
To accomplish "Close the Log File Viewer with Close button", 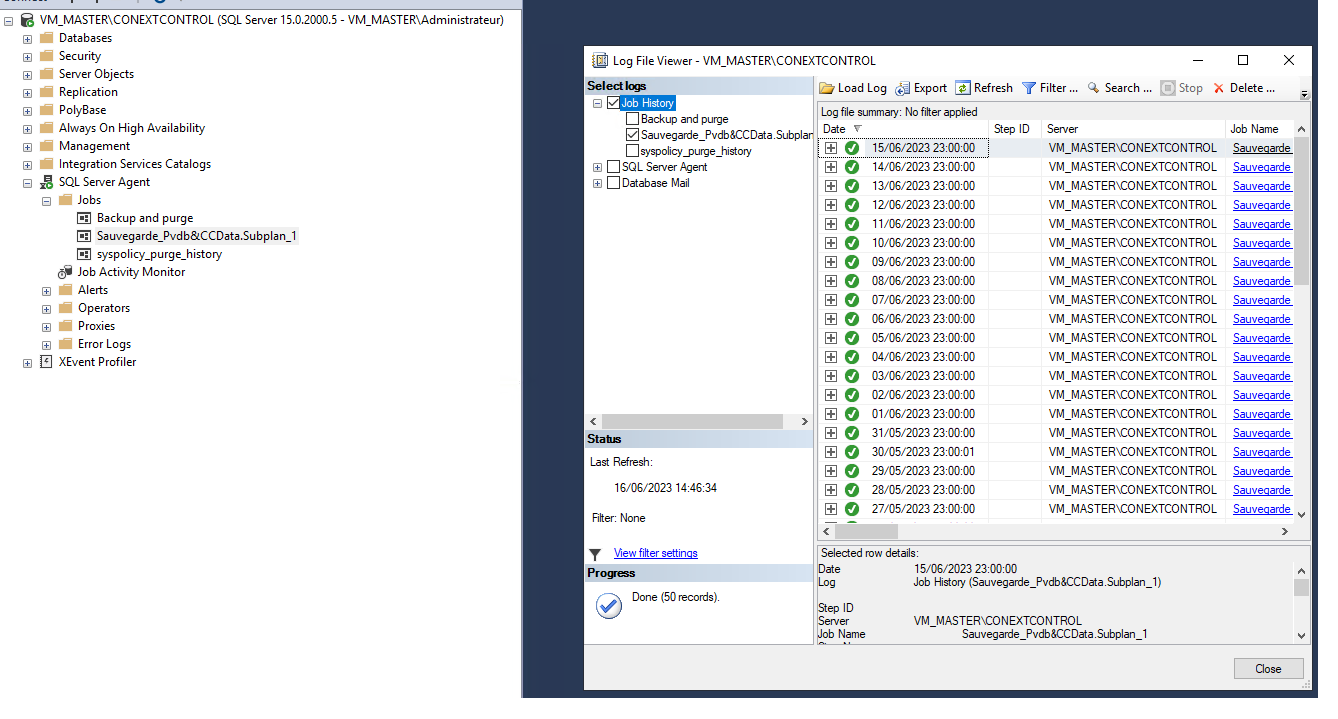I will (1267, 669).
